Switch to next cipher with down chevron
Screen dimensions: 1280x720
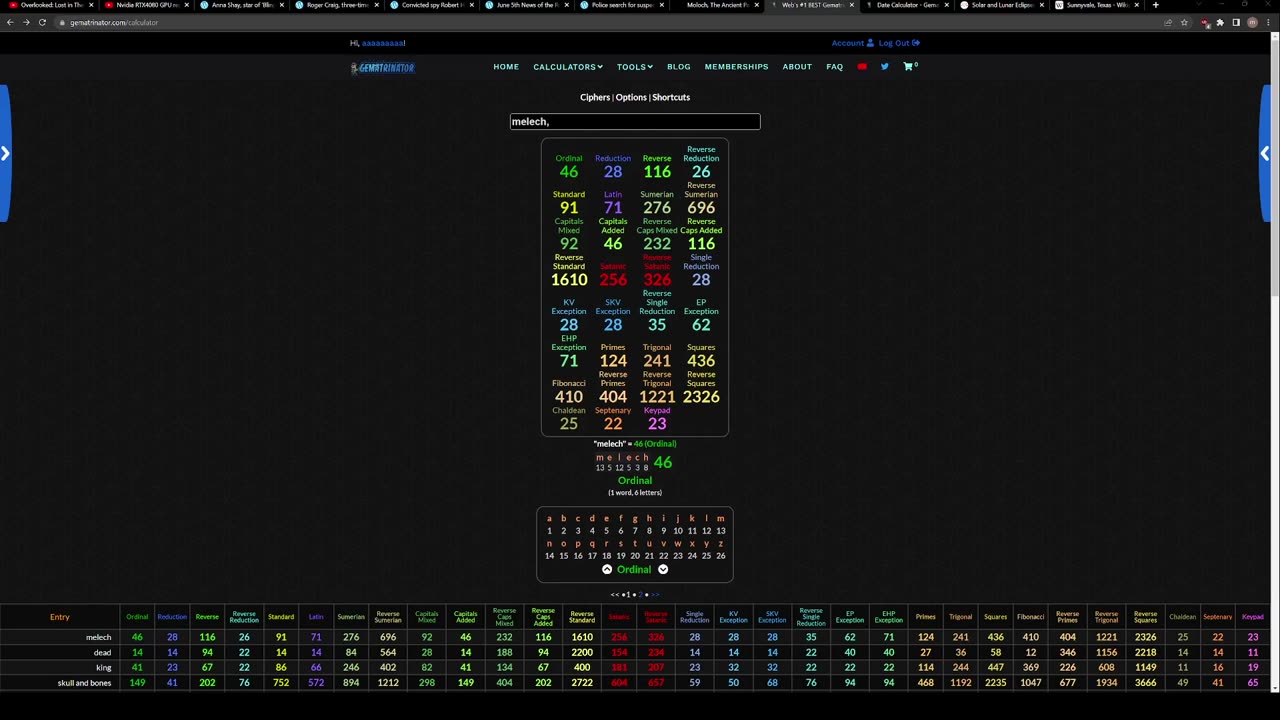point(663,569)
